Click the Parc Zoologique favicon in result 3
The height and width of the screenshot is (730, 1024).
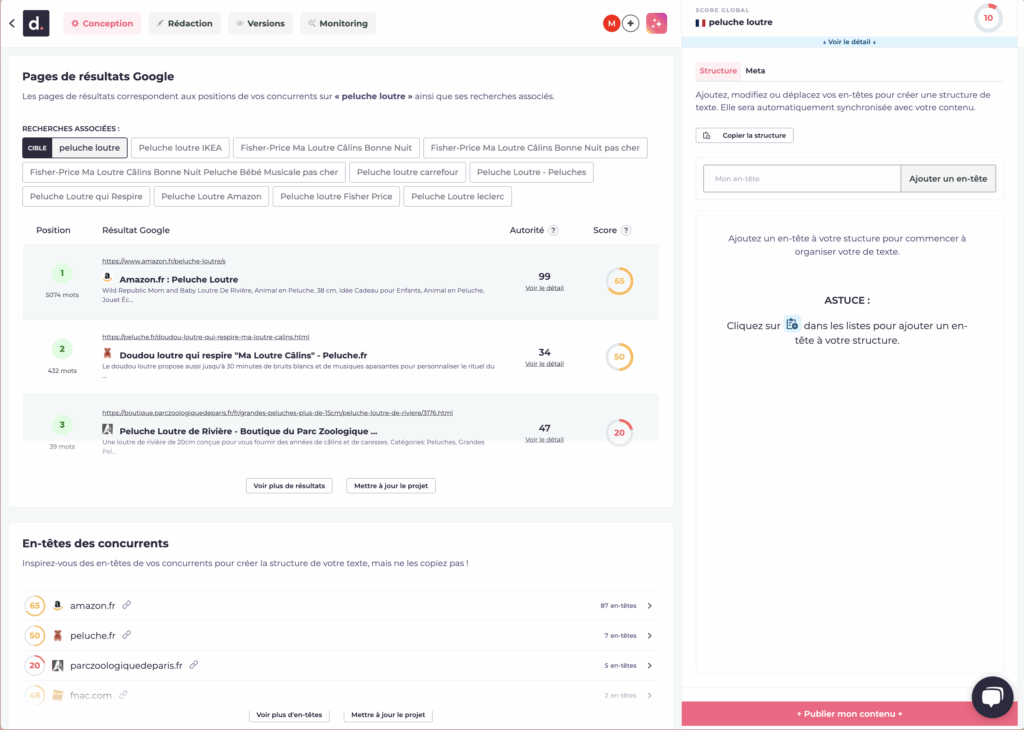click(107, 430)
